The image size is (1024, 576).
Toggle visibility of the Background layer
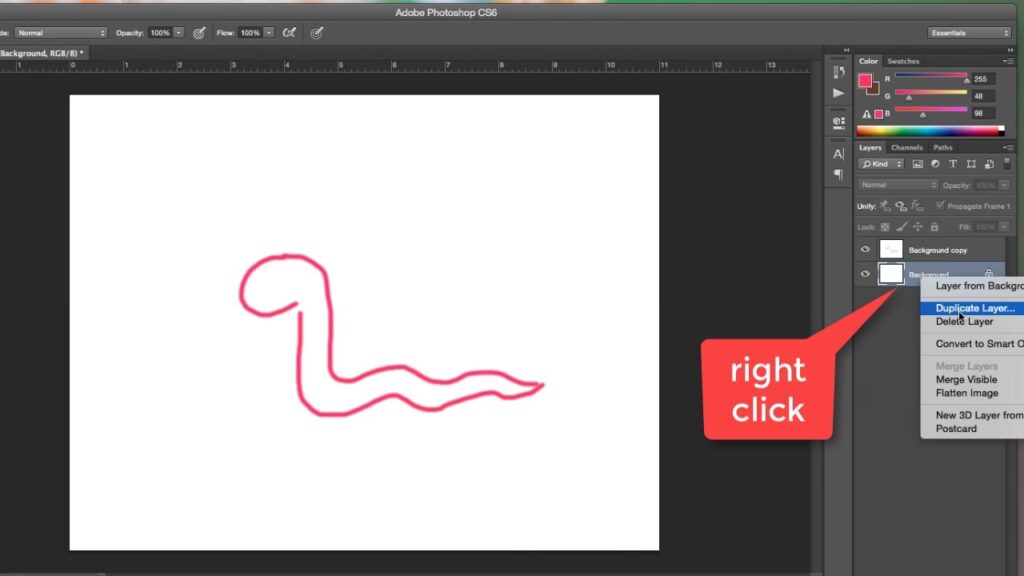865,274
